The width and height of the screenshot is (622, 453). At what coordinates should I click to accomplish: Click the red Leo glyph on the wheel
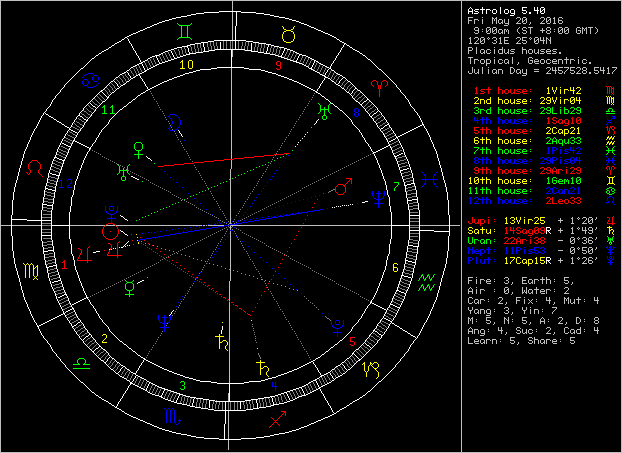(x=35, y=166)
